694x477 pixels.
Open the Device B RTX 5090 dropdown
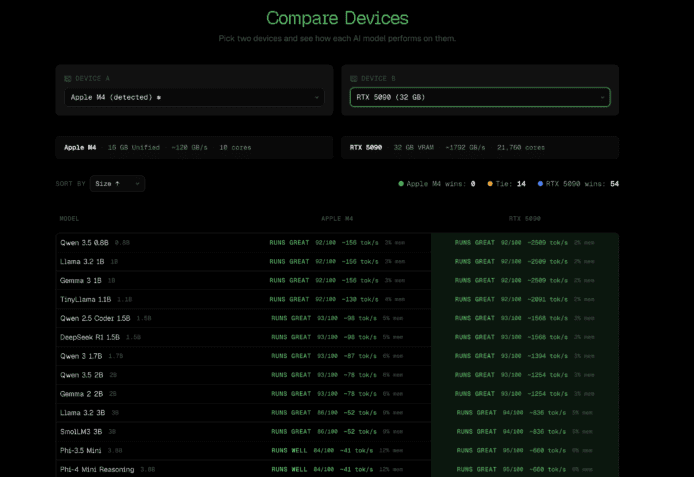pyautogui.click(x=479, y=97)
